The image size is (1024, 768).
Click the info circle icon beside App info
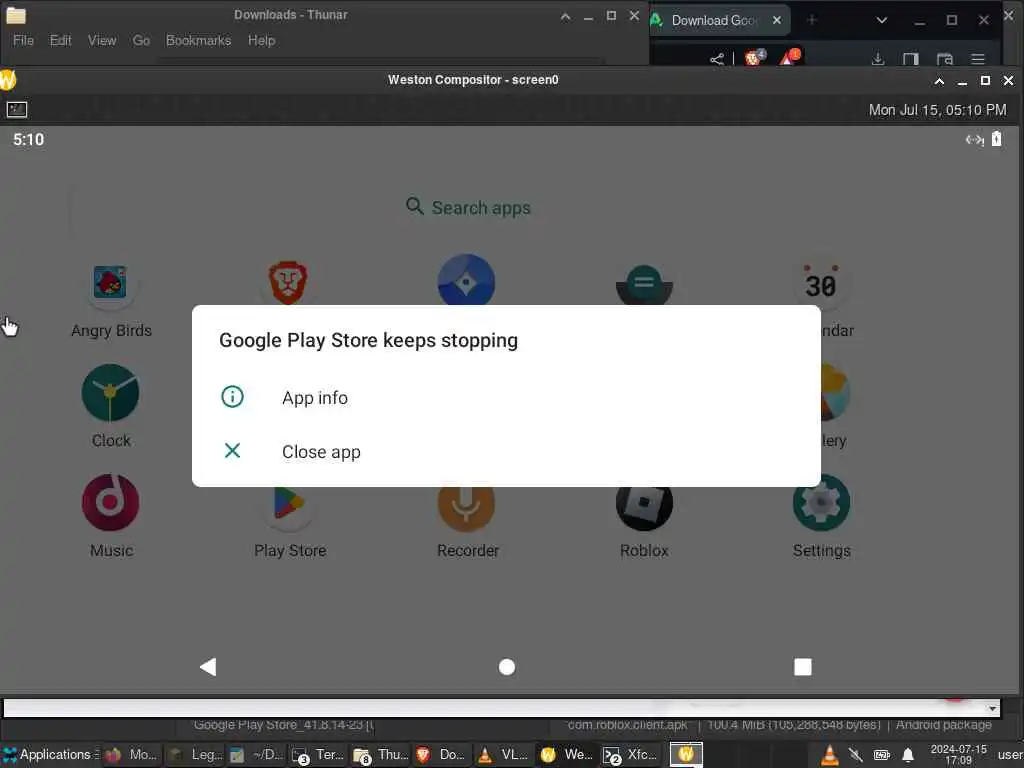232,396
